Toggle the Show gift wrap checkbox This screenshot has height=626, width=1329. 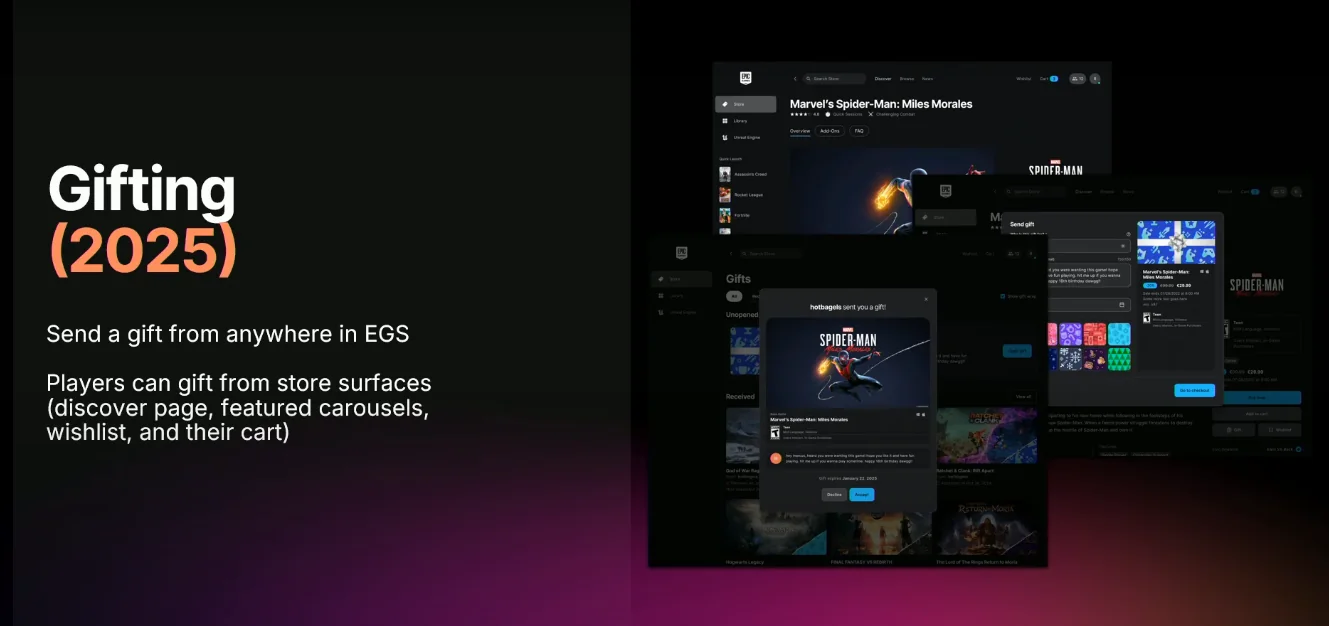pos(1002,296)
